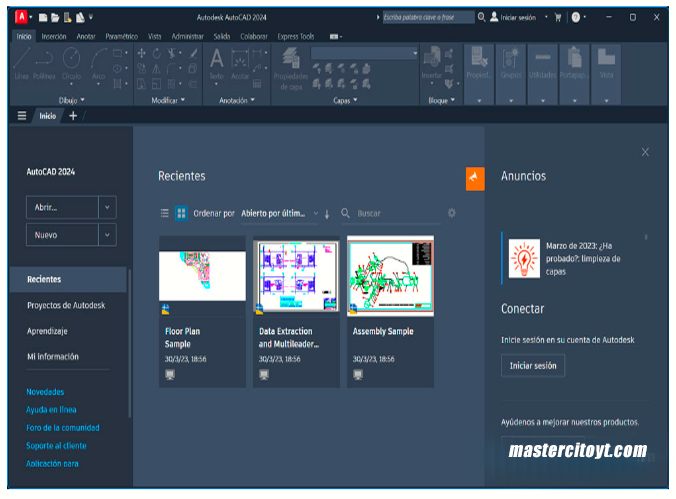The image size is (676, 499).
Task: Select the Línea draw tool
Action: point(22,64)
